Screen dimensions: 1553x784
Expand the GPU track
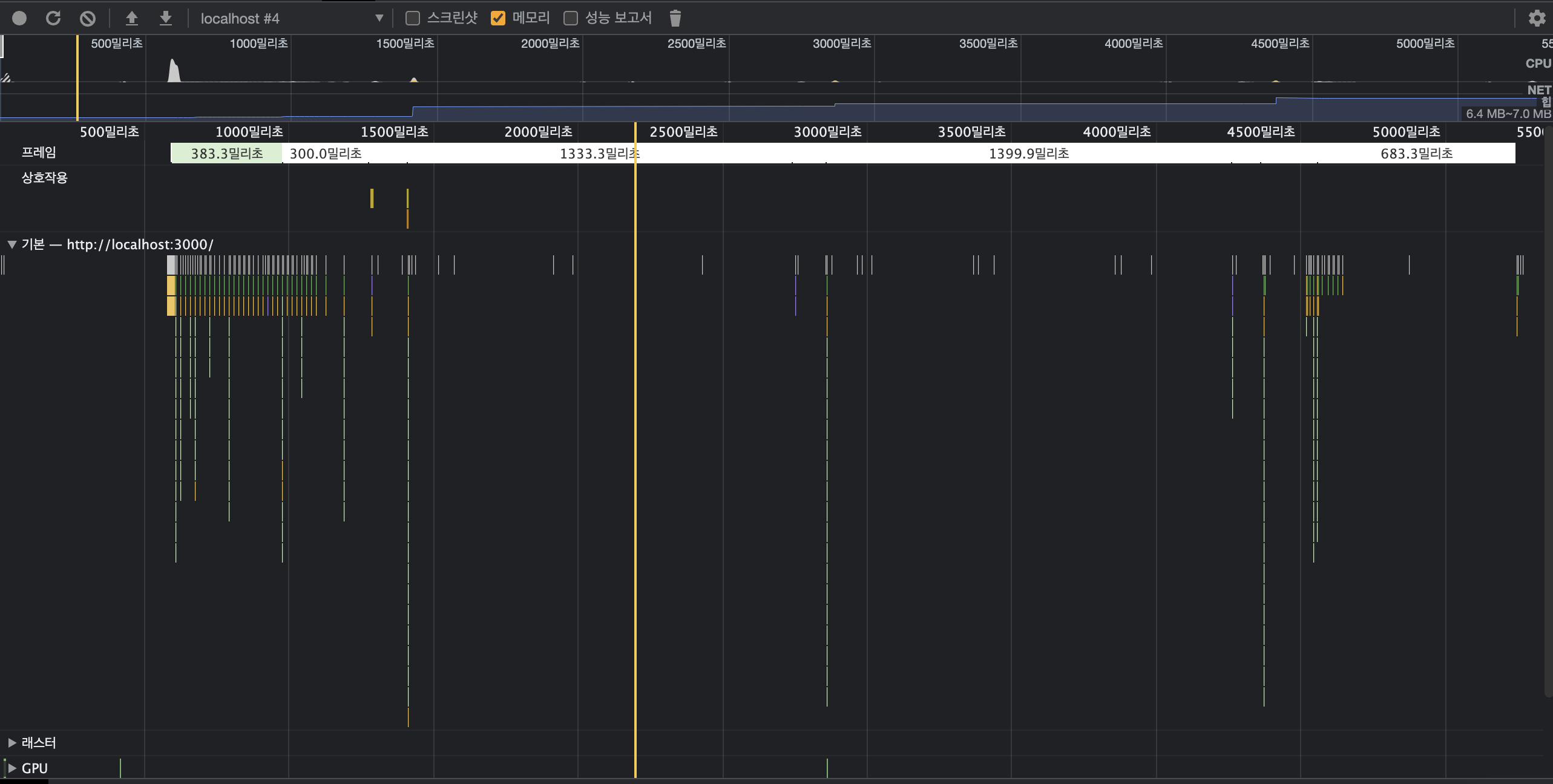(11, 768)
